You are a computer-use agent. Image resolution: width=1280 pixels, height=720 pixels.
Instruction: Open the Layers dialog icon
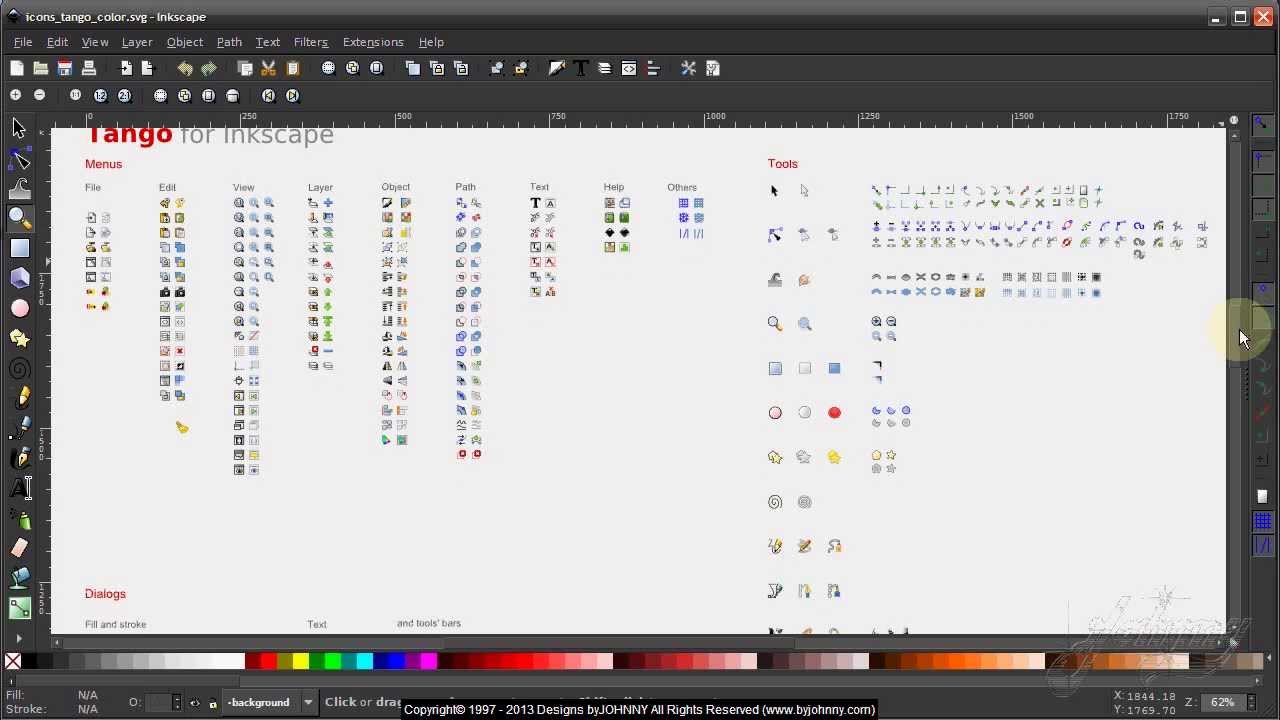pos(605,68)
